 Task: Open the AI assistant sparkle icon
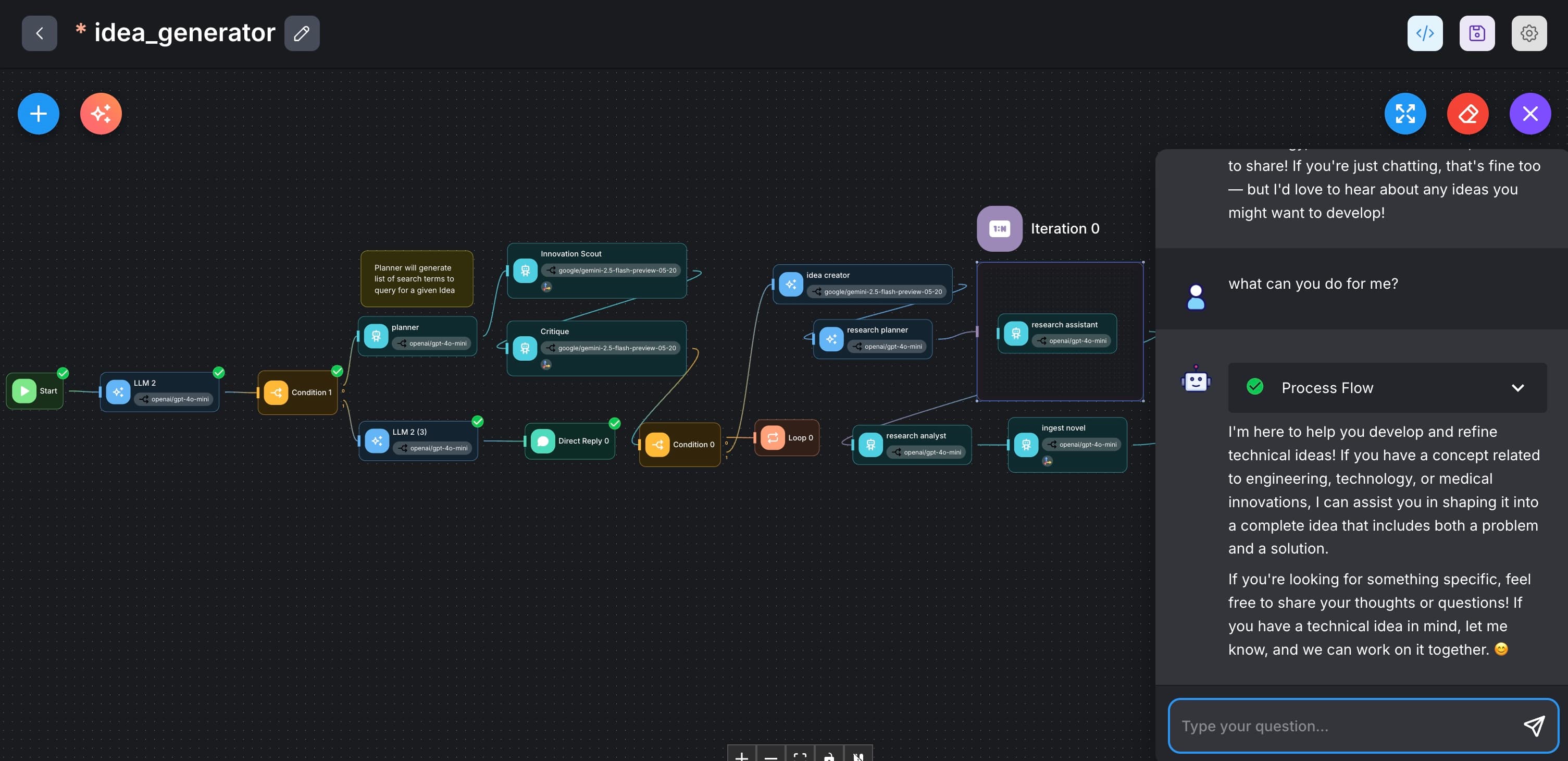point(101,113)
